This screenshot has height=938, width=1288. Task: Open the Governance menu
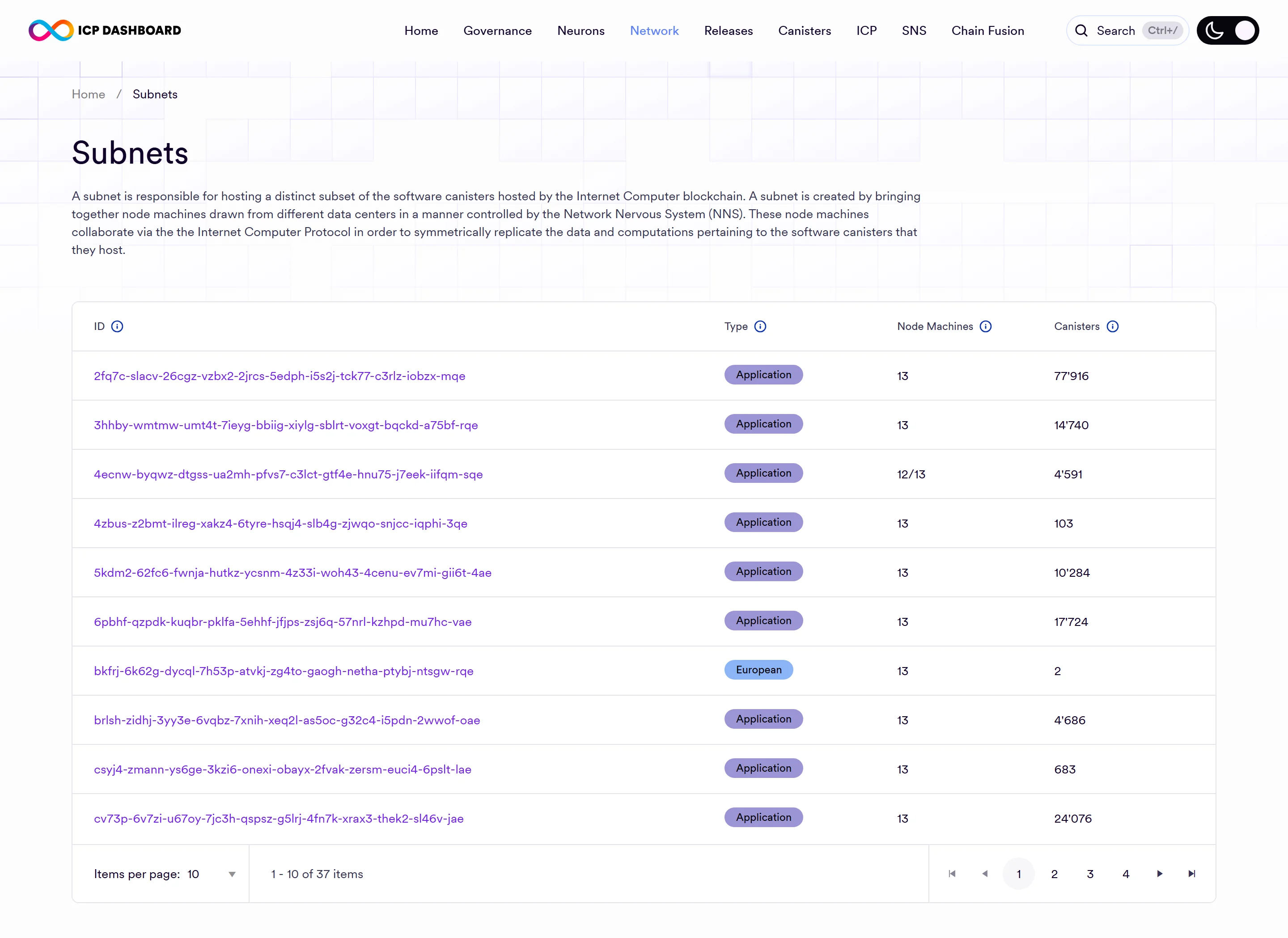tap(497, 31)
